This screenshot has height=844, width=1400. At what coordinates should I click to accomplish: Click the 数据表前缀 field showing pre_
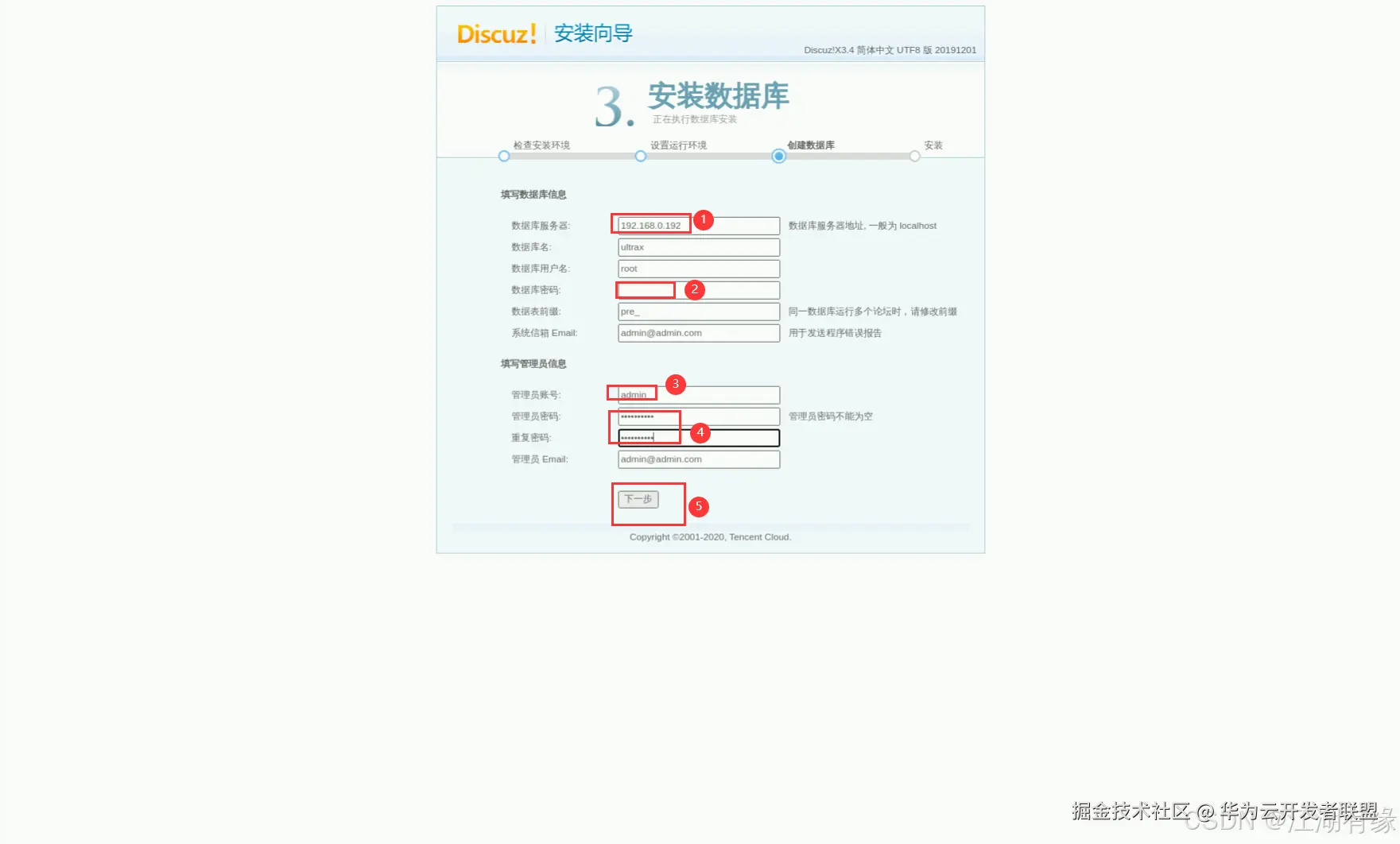(x=698, y=311)
